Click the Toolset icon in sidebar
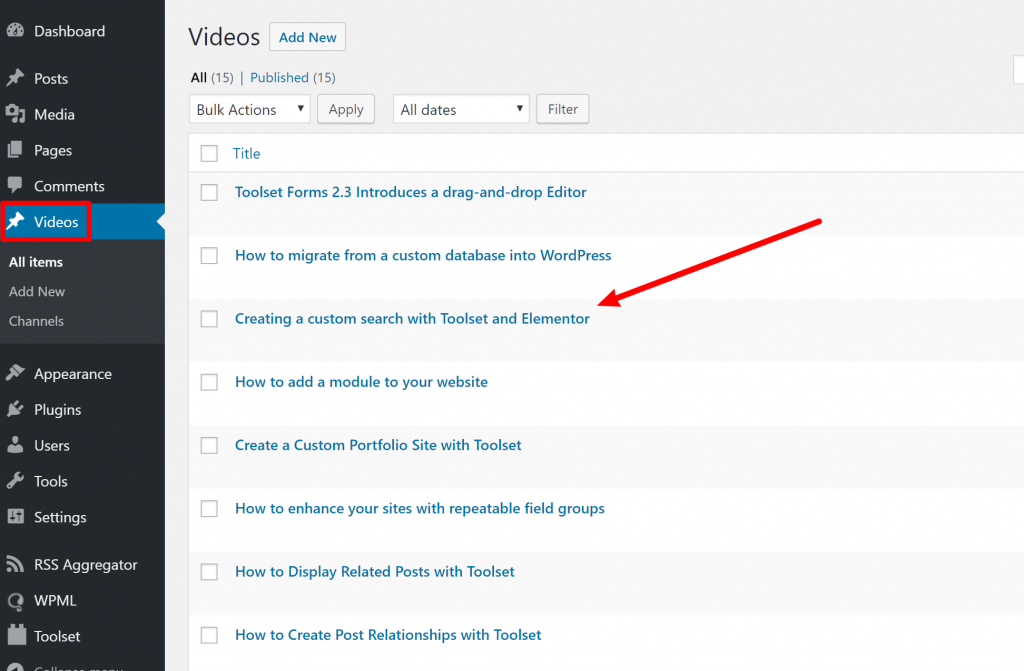The width and height of the screenshot is (1024, 671). click(x=16, y=634)
